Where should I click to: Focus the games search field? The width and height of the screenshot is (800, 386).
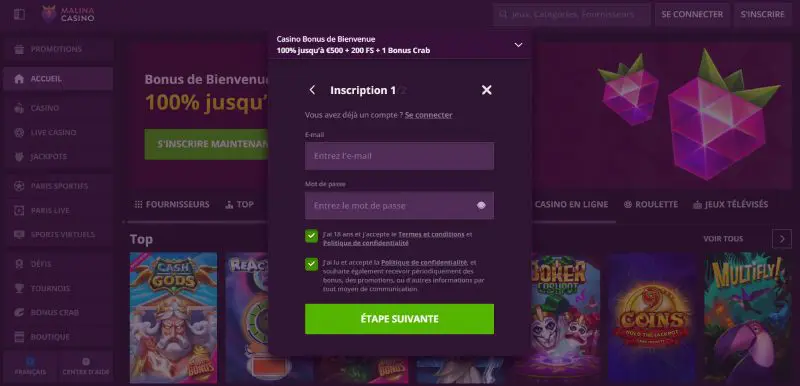[571, 15]
